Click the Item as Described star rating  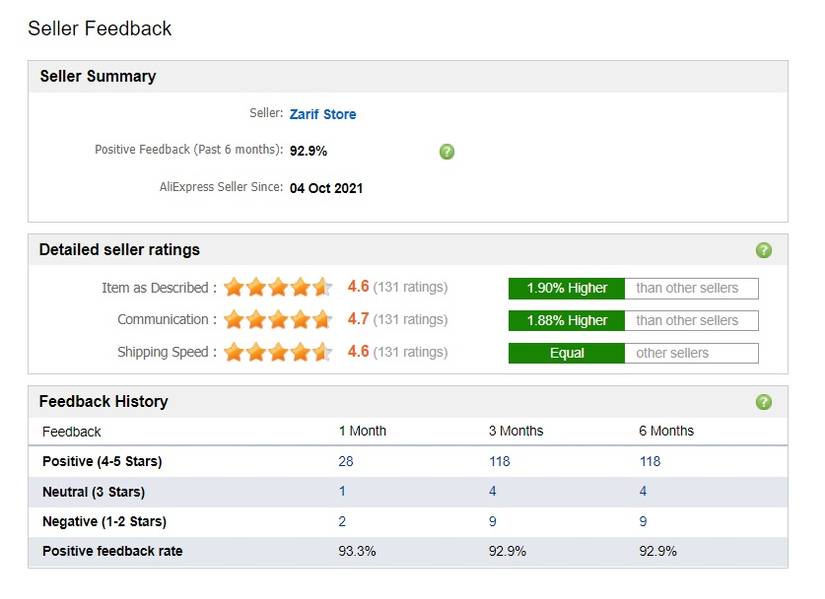coord(278,288)
